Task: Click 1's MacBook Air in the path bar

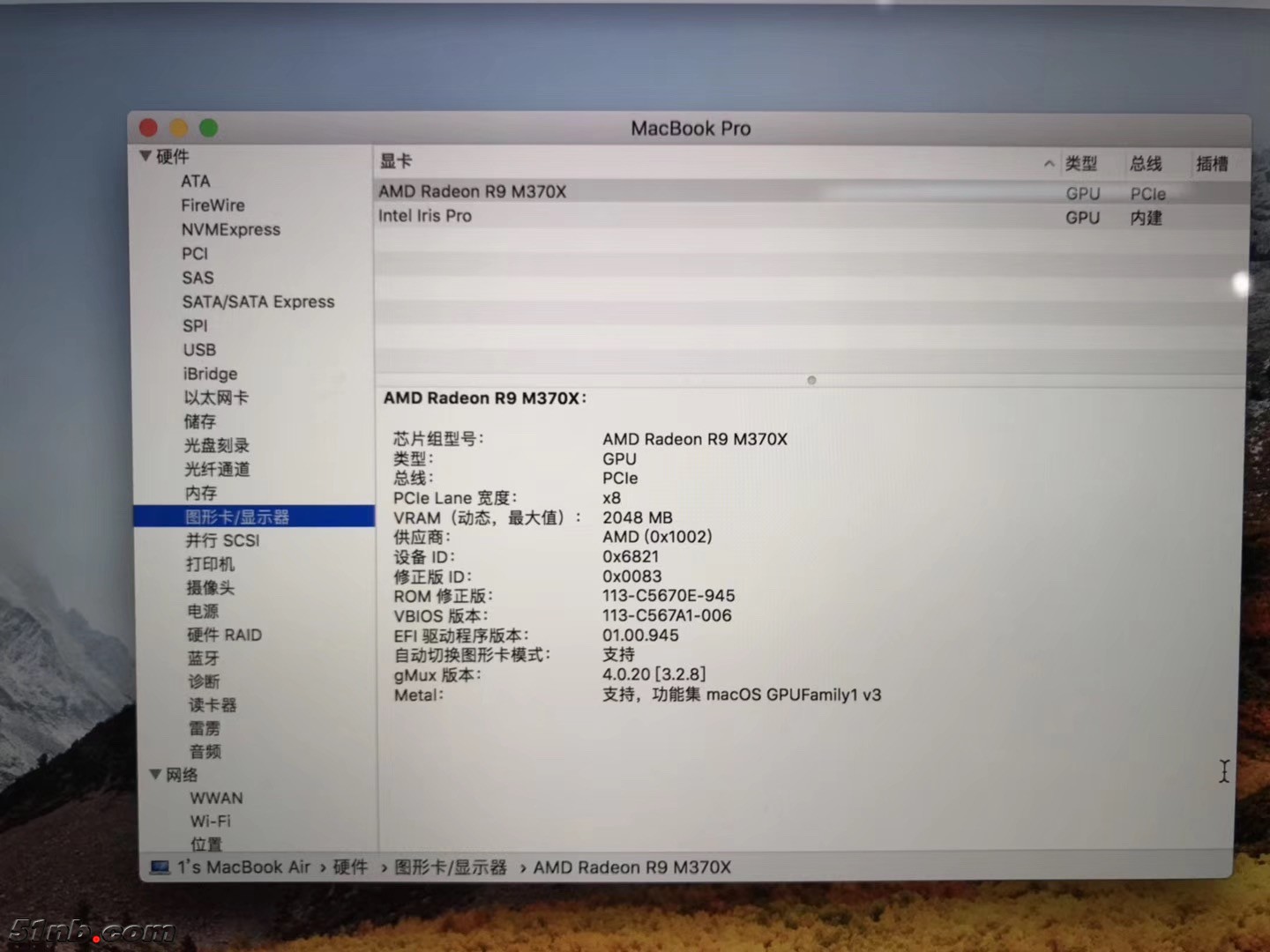Action: click(x=243, y=867)
